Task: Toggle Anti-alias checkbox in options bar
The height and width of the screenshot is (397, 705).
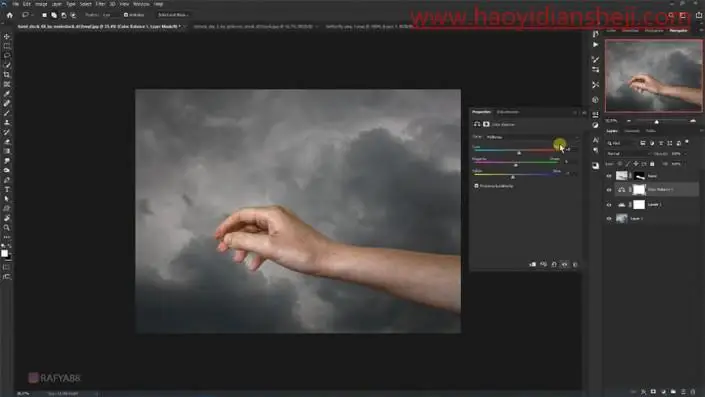Action: point(126,15)
